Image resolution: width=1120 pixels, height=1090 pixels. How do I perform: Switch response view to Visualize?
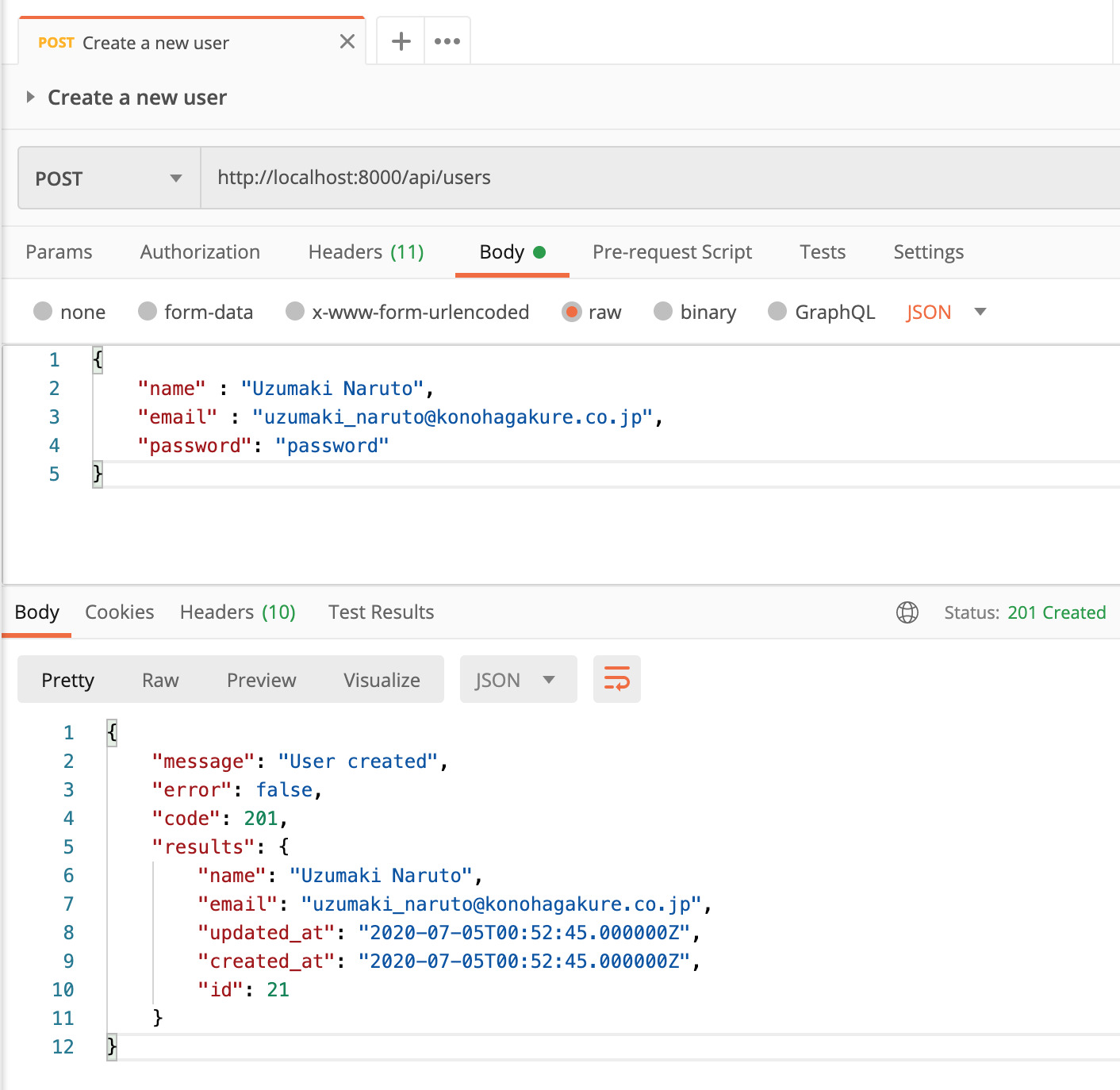pos(382,681)
